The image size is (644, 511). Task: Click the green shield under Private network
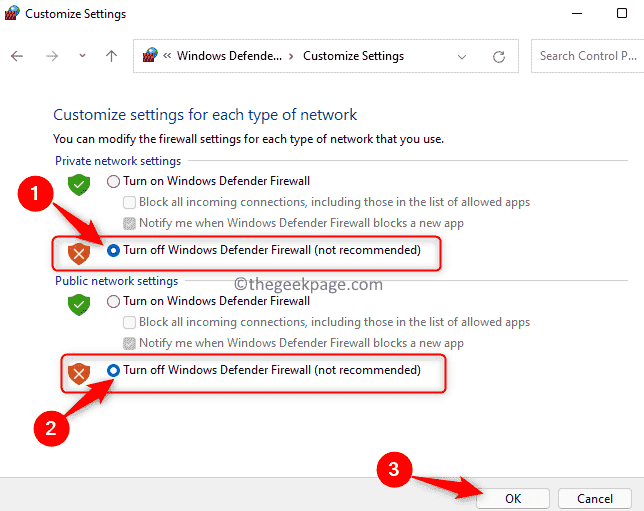(x=79, y=185)
